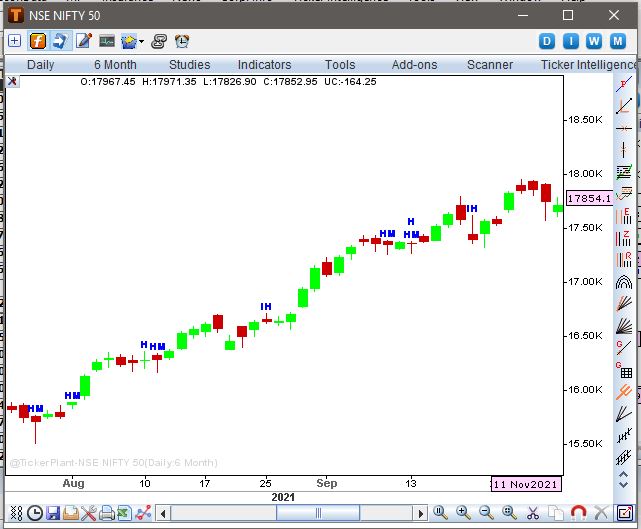The height and width of the screenshot is (529, 641).
Task: Select the horizontal line tool
Action: (x=624, y=128)
